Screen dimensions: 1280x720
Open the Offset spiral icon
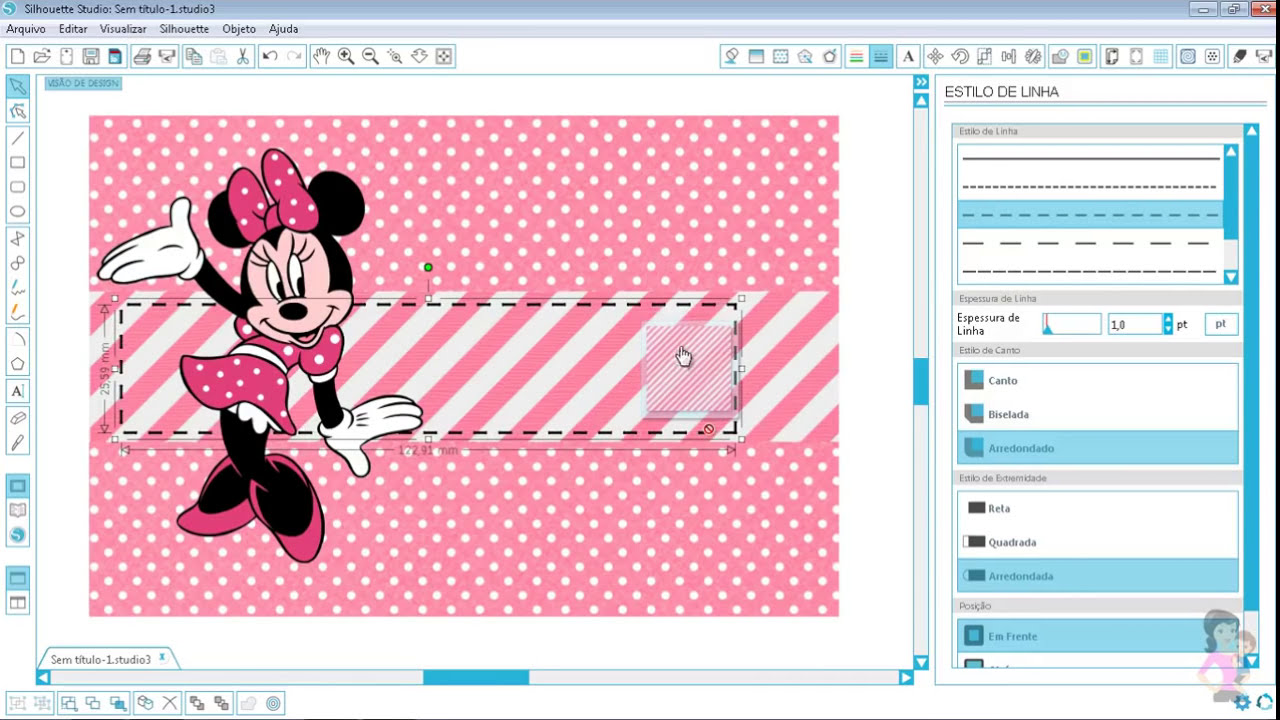(1188, 57)
